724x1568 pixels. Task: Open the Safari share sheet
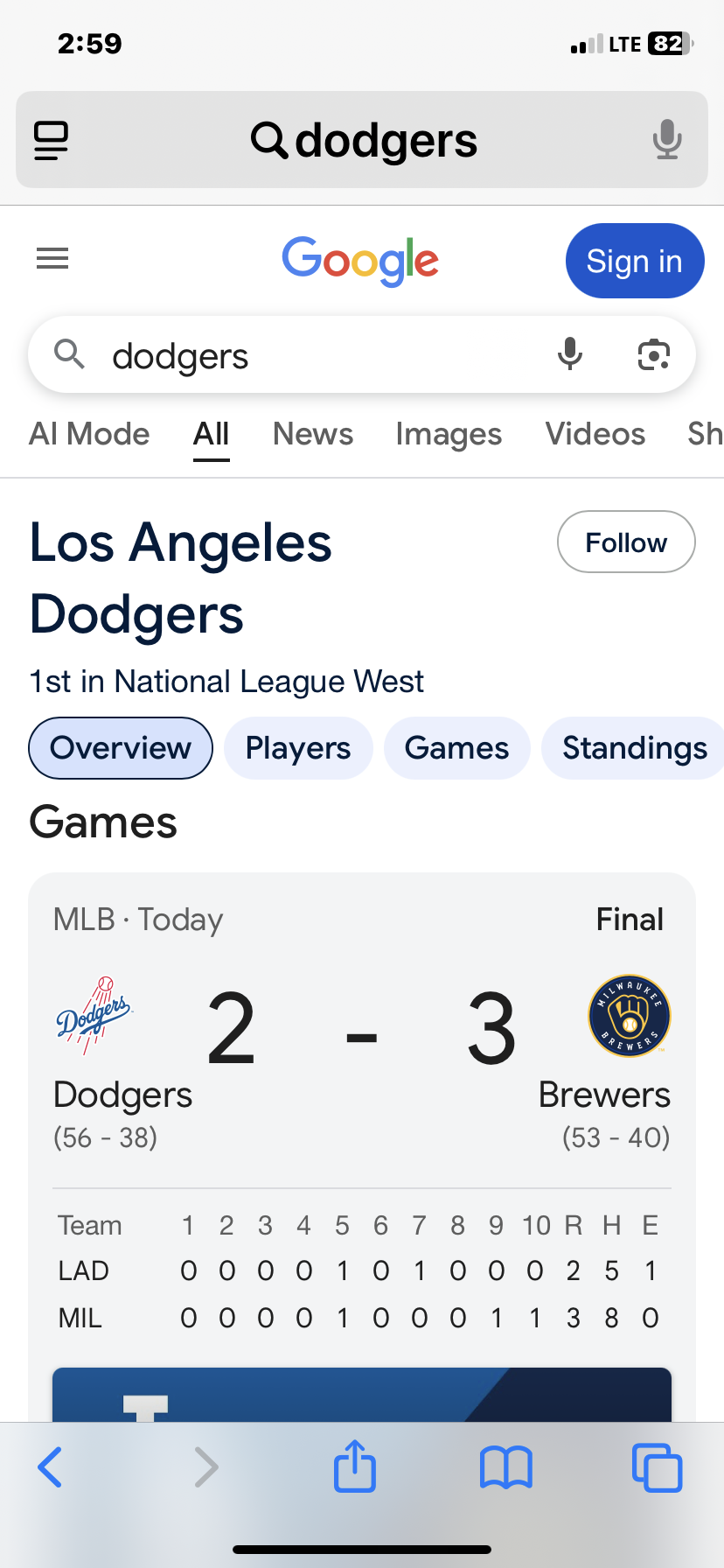(355, 1466)
